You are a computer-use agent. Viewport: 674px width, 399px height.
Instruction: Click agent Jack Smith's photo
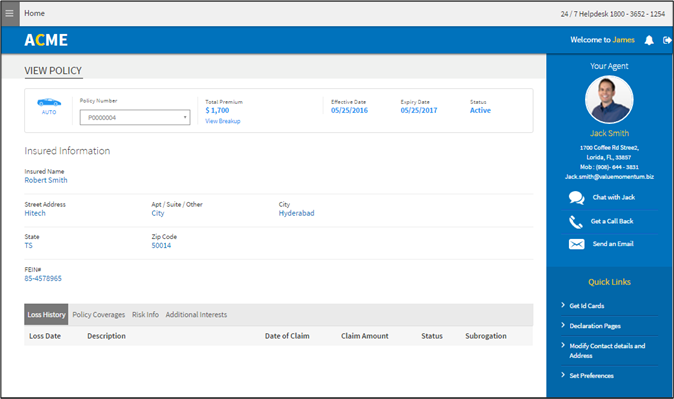[x=609, y=100]
